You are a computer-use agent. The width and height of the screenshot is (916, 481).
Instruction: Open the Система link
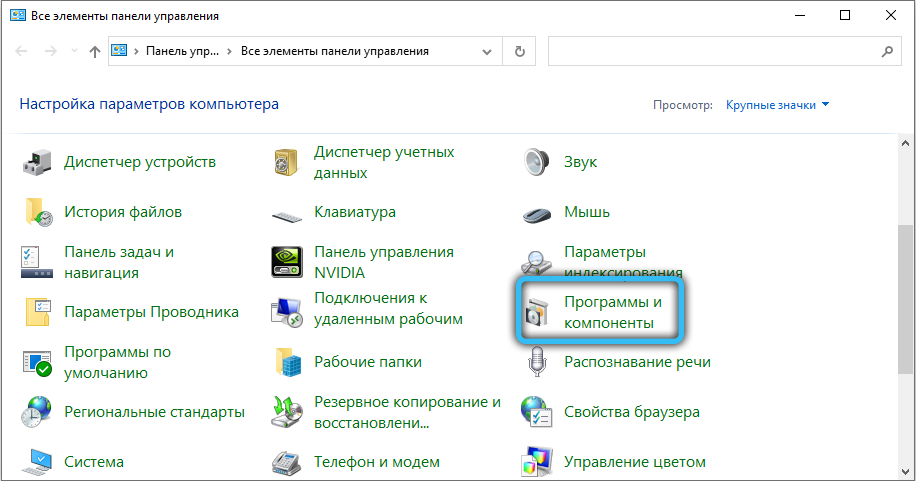[x=94, y=462]
